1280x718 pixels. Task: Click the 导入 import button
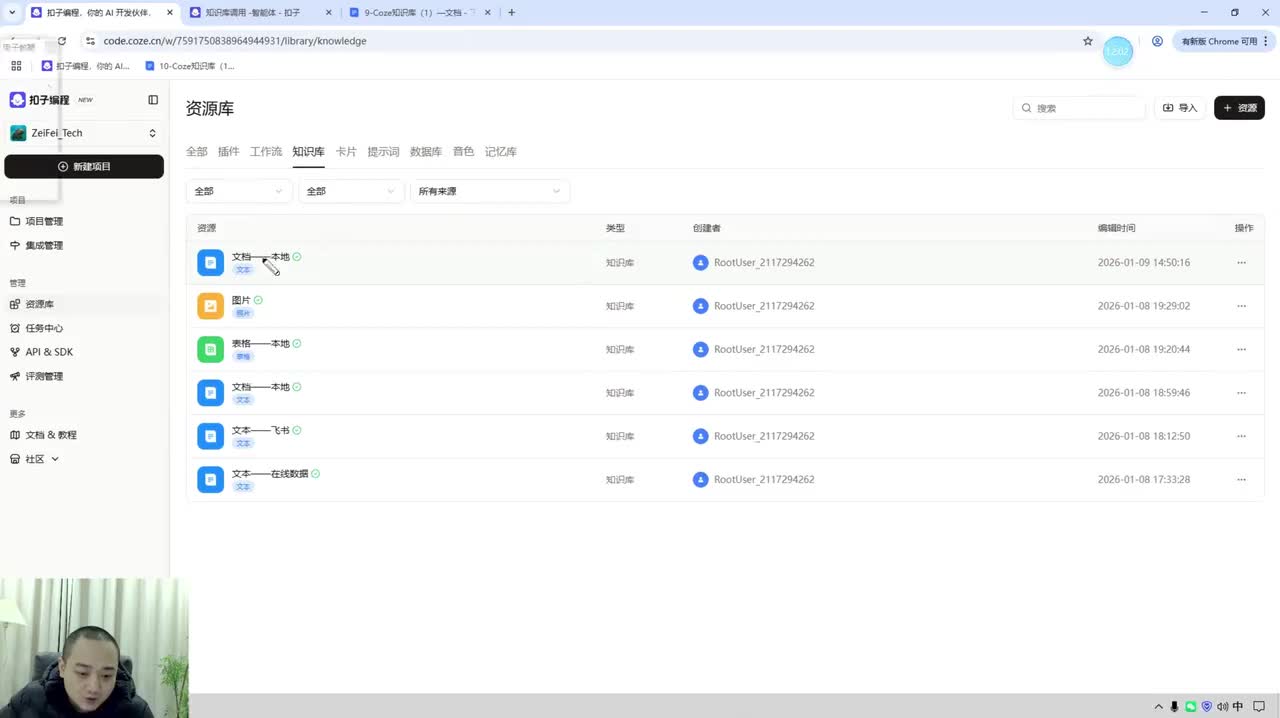1180,108
